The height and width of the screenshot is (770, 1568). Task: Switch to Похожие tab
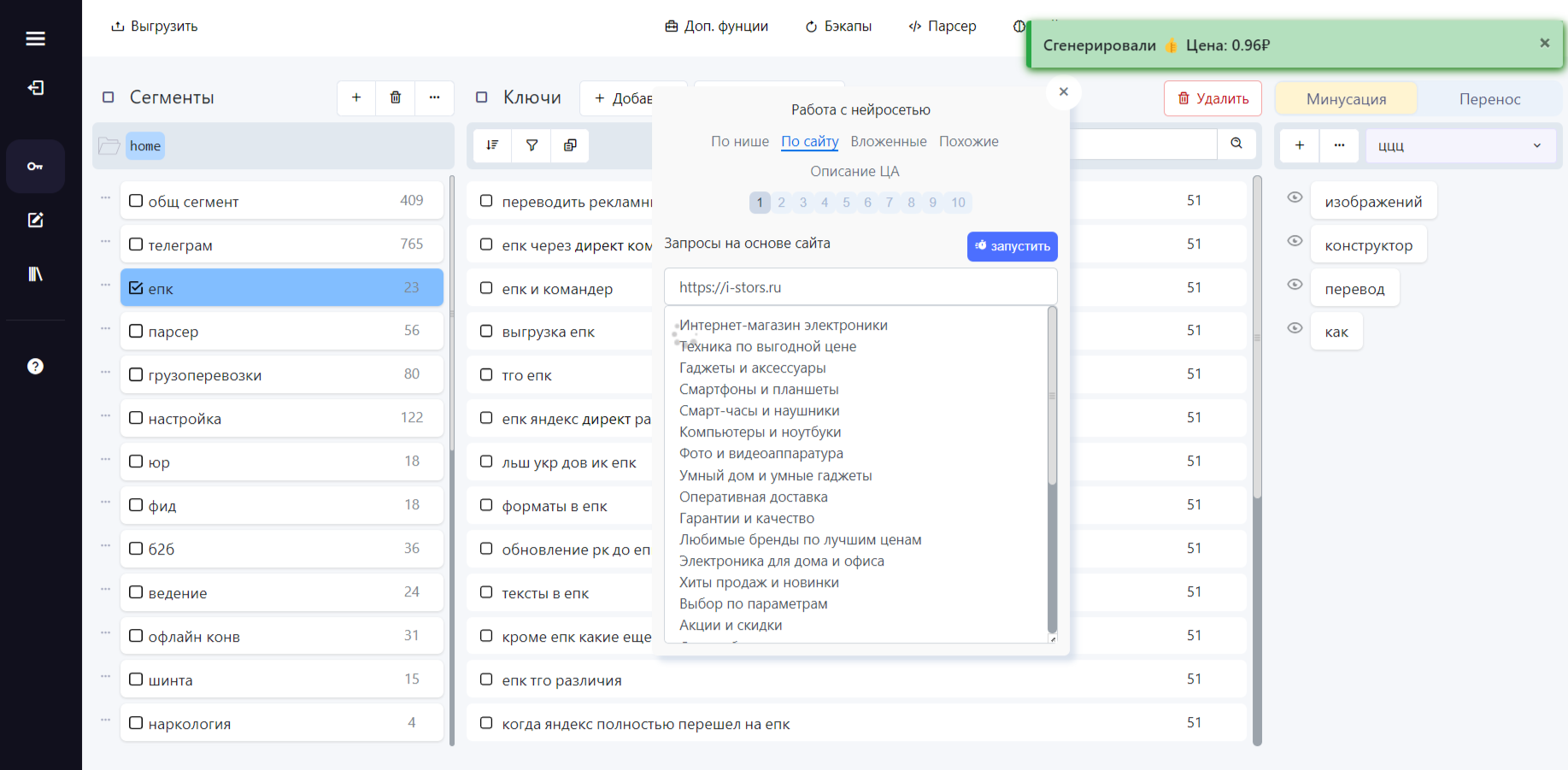tap(968, 141)
